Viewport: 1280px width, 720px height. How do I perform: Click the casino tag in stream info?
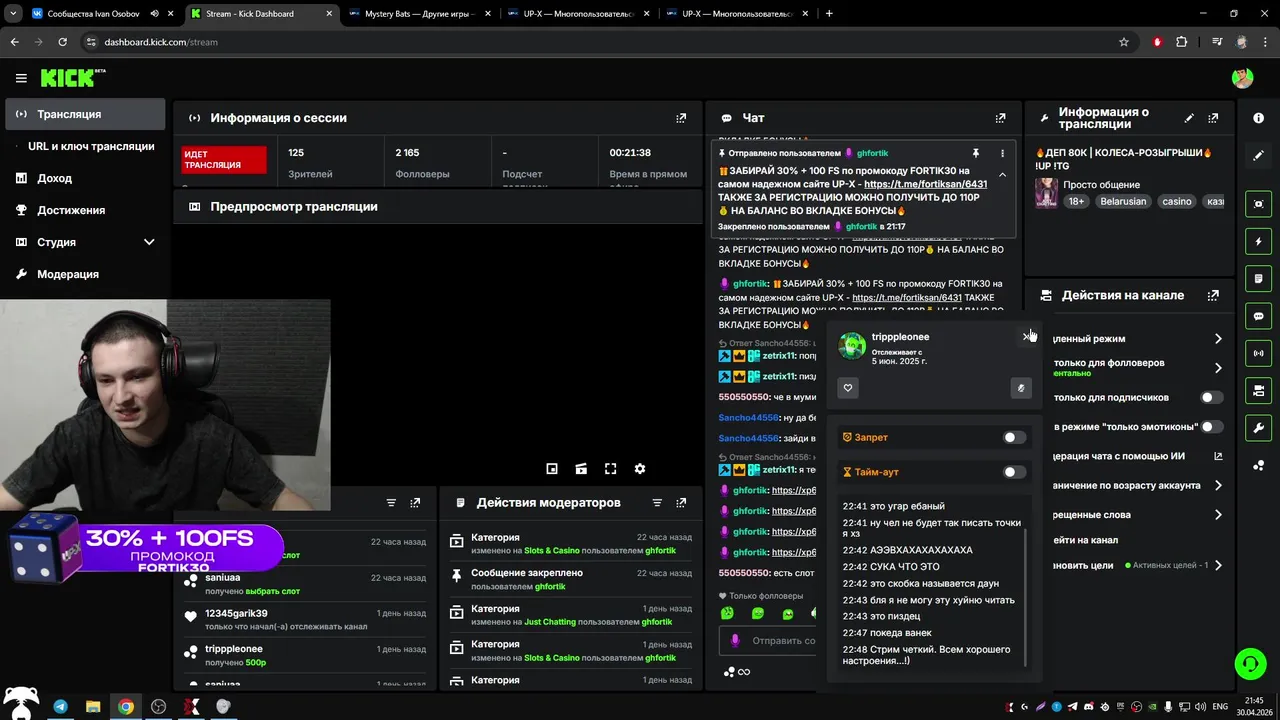tap(1176, 201)
